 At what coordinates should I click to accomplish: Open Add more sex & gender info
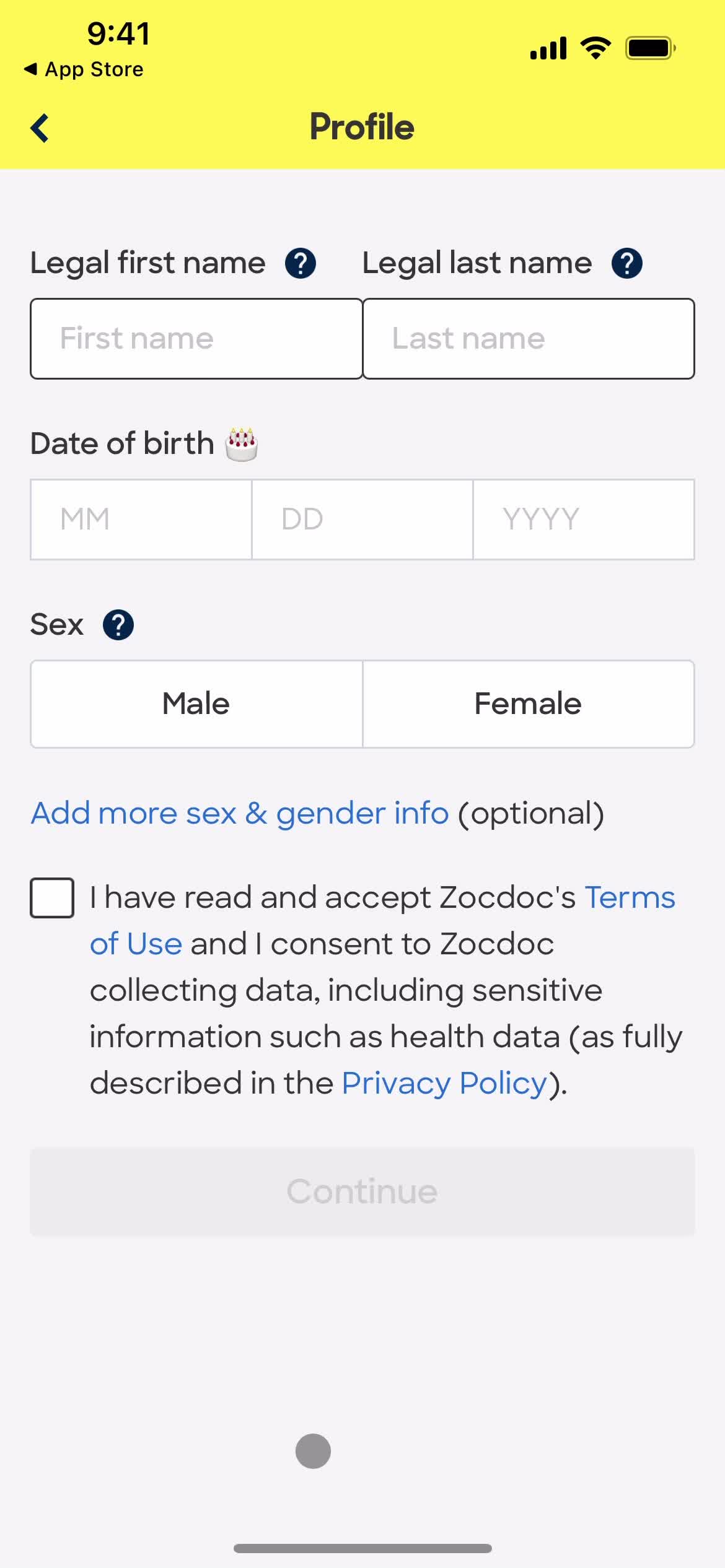coord(240,813)
